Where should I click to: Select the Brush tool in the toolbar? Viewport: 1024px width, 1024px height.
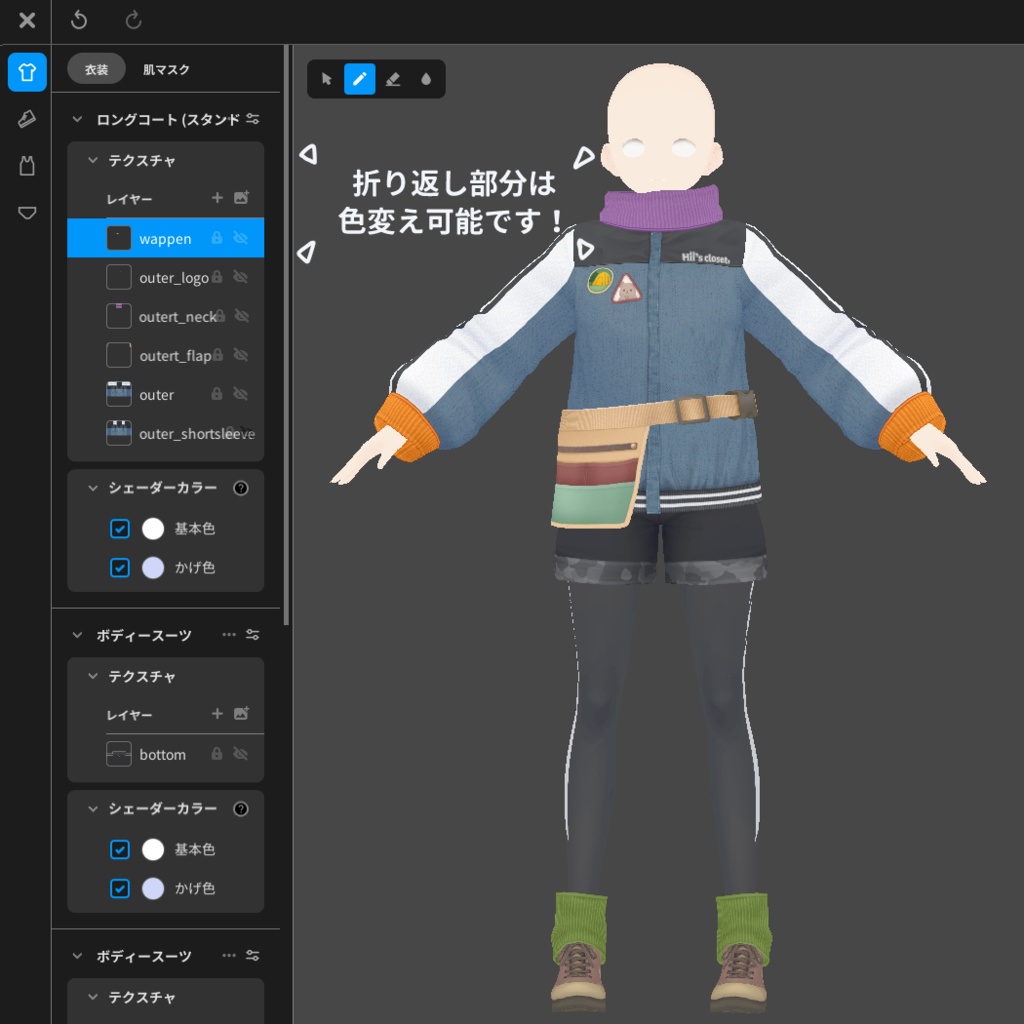(x=358, y=79)
